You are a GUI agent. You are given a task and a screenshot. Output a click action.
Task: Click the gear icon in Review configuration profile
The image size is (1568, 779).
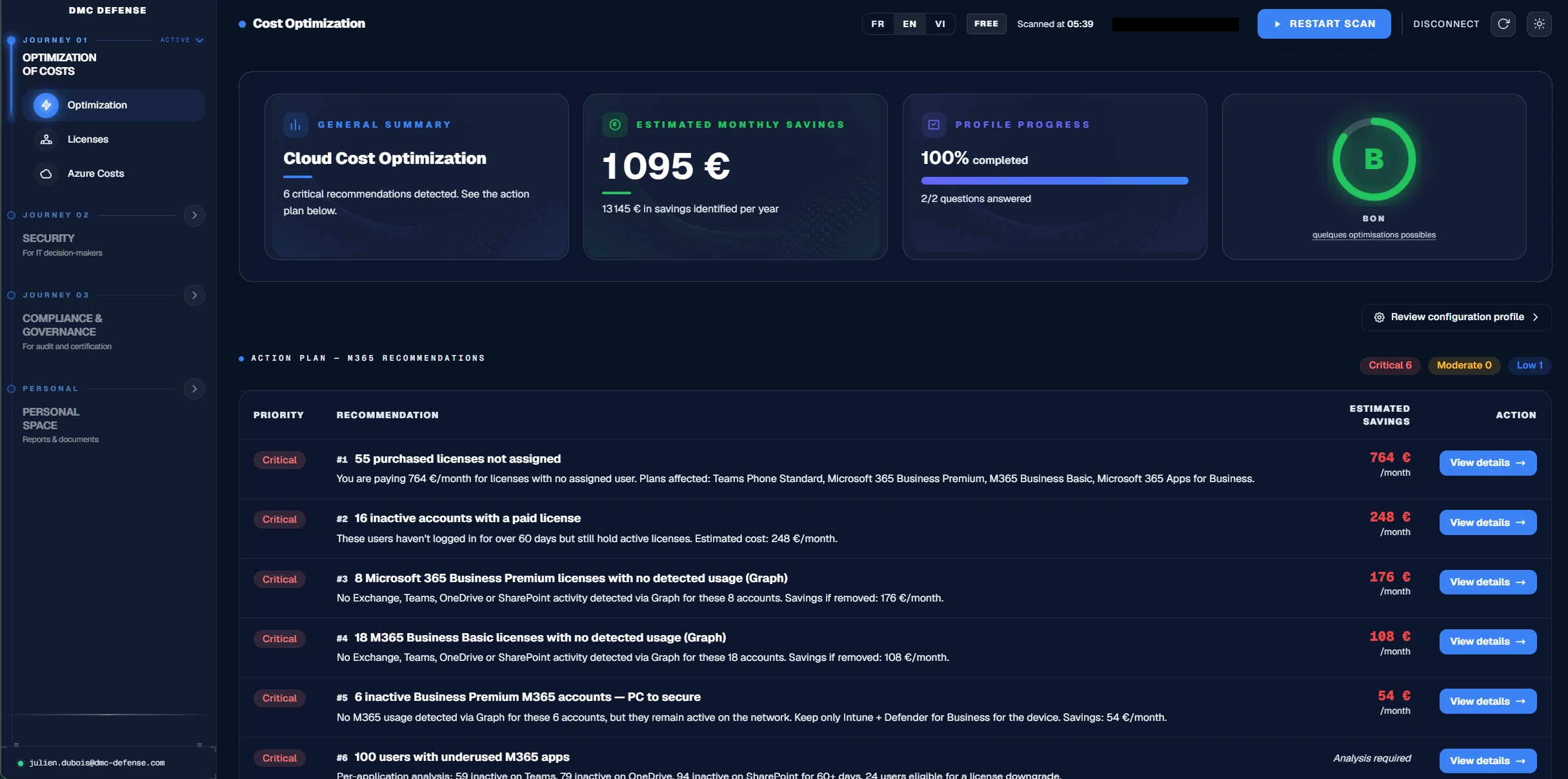pos(1379,317)
